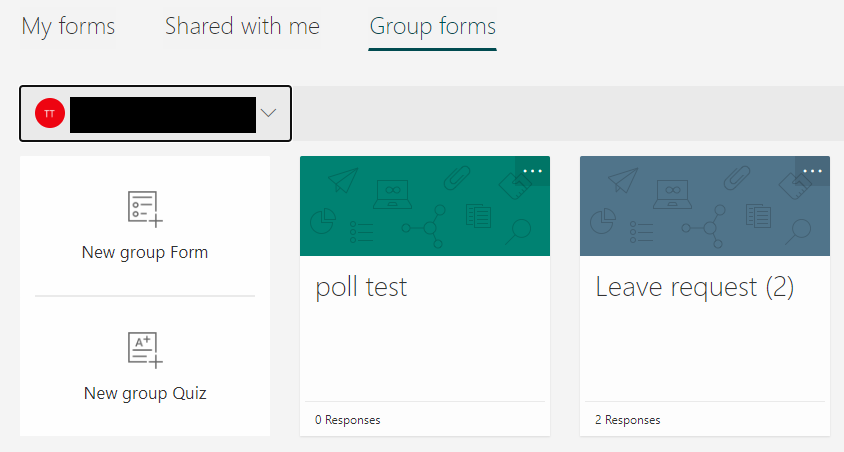Screen dimensions: 844x452
Task: Switch to the Shared with me tab
Action: pyautogui.click(x=242, y=26)
